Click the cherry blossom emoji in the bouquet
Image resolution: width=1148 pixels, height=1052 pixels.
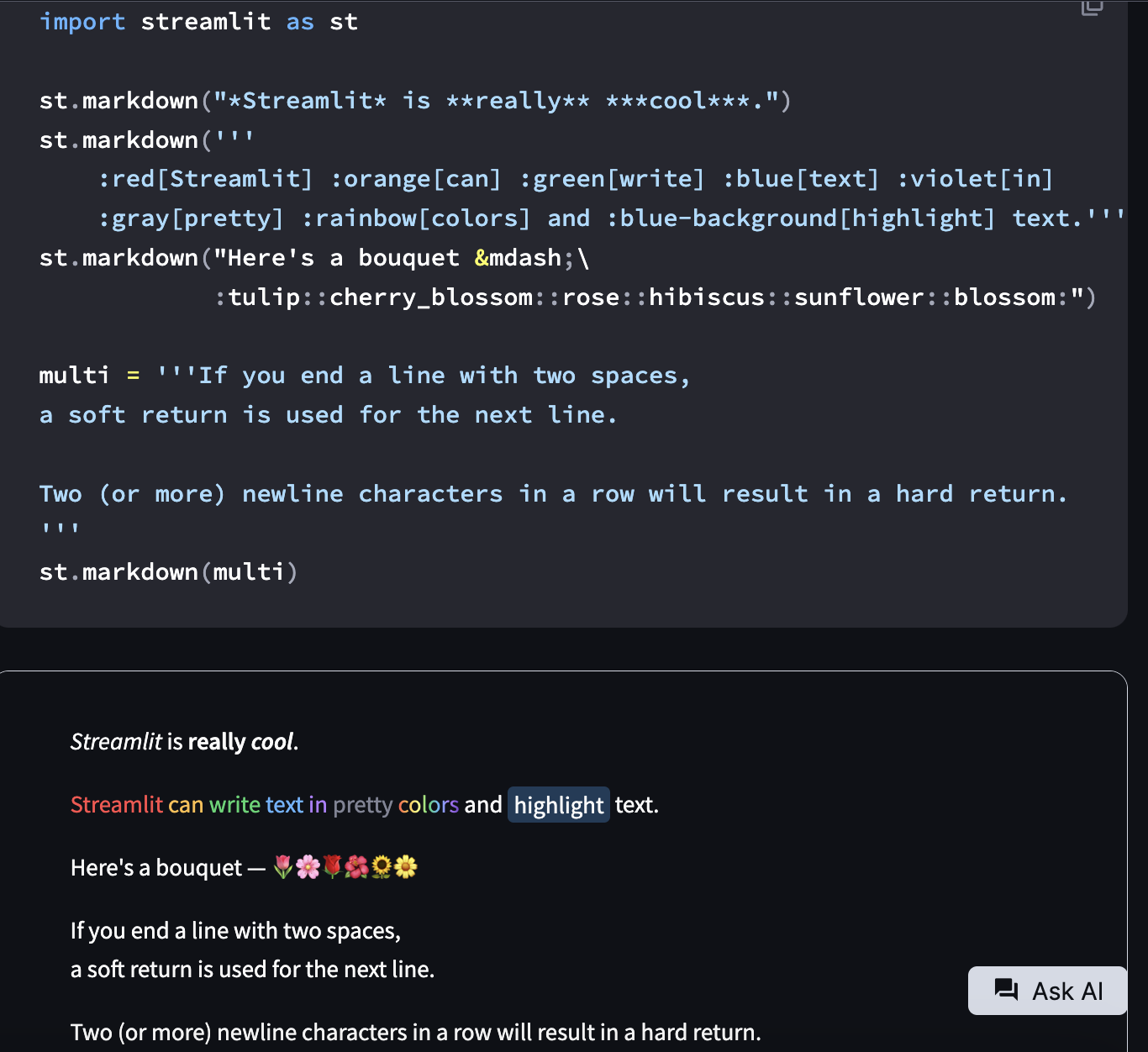click(308, 867)
